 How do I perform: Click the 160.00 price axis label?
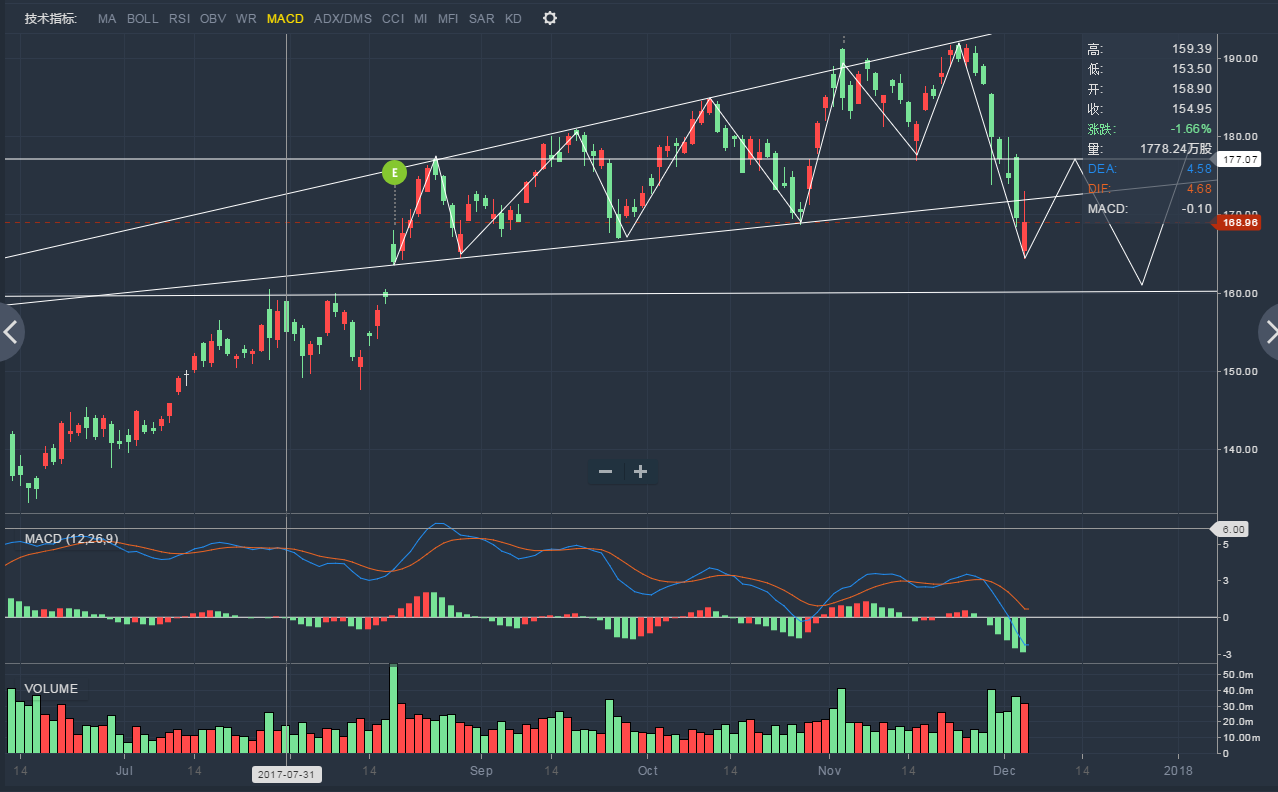[1238, 293]
